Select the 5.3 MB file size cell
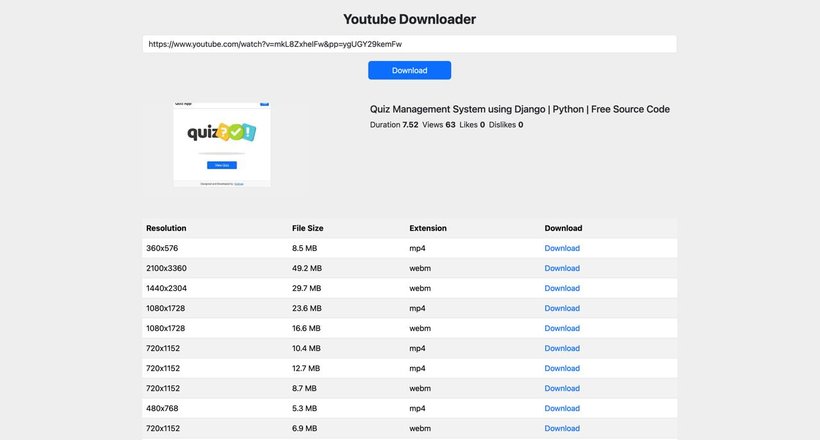Viewport: 820px width, 440px height. 304,408
